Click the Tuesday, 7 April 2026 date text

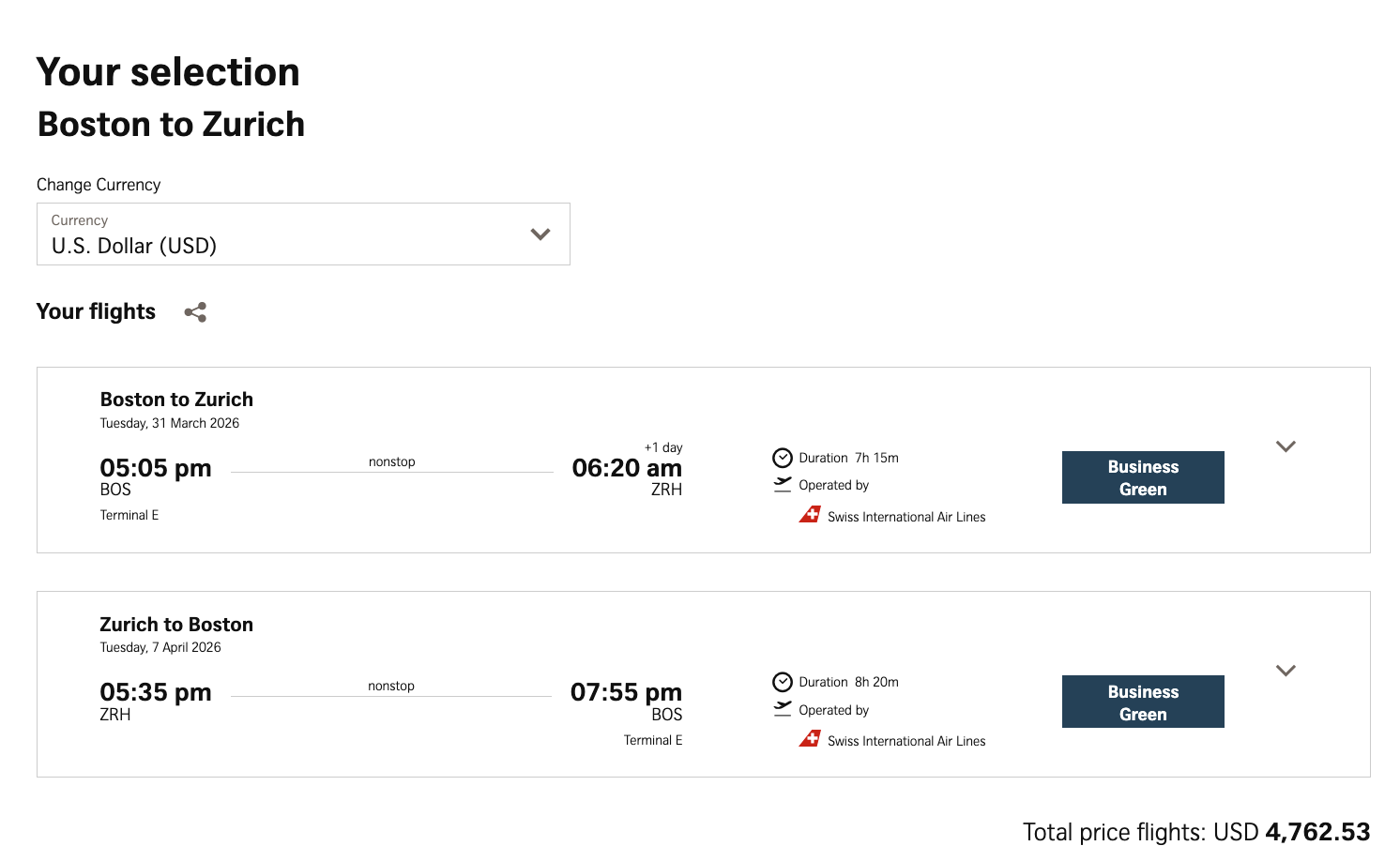(161, 647)
